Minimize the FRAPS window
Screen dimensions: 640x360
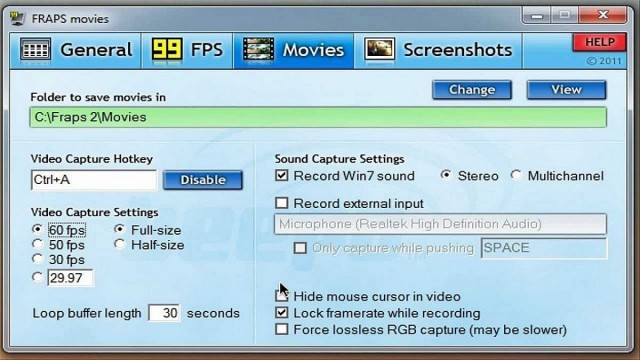coord(537,16)
